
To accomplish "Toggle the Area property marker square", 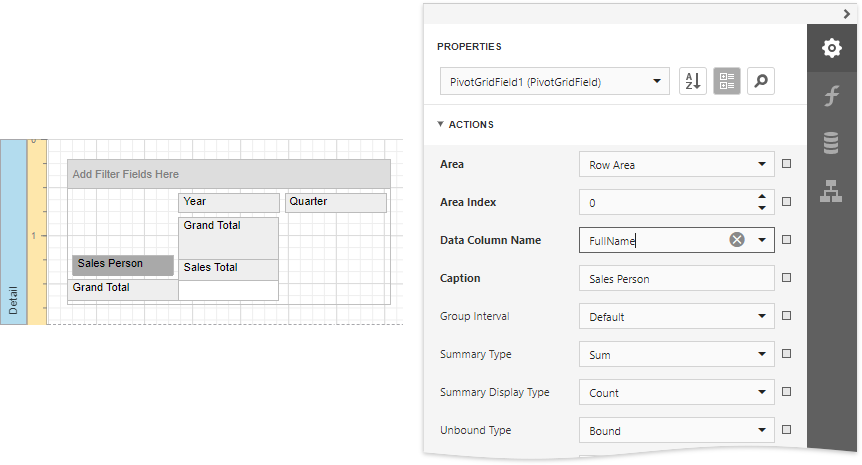I will pyautogui.click(x=787, y=164).
